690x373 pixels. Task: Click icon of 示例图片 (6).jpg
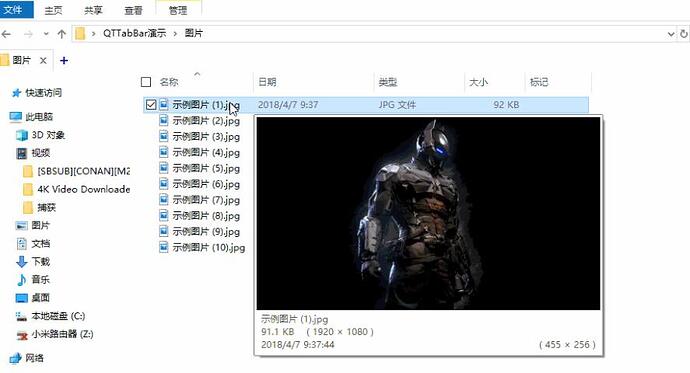[x=164, y=184]
